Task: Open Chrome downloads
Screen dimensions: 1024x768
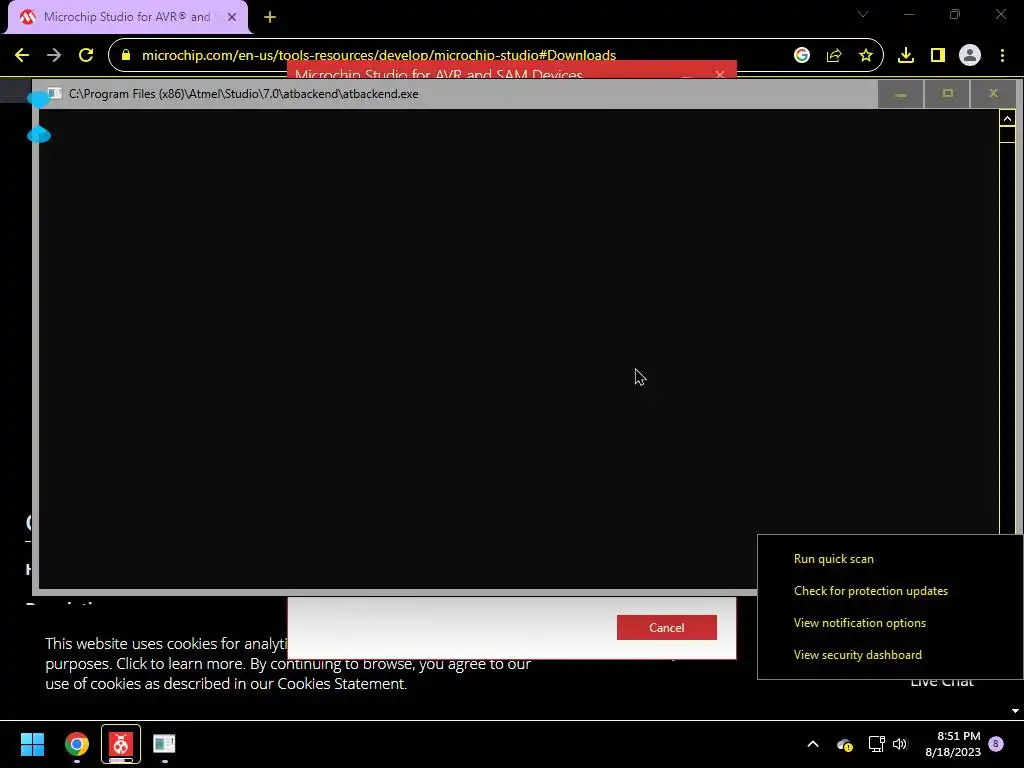Action: [906, 56]
